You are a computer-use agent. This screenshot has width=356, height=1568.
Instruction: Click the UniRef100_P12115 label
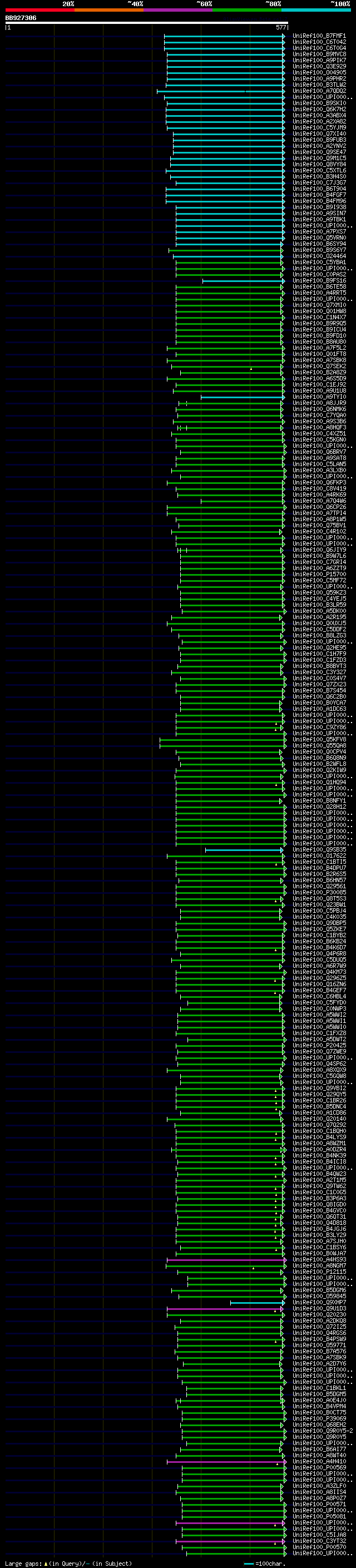pyautogui.click(x=319, y=1272)
